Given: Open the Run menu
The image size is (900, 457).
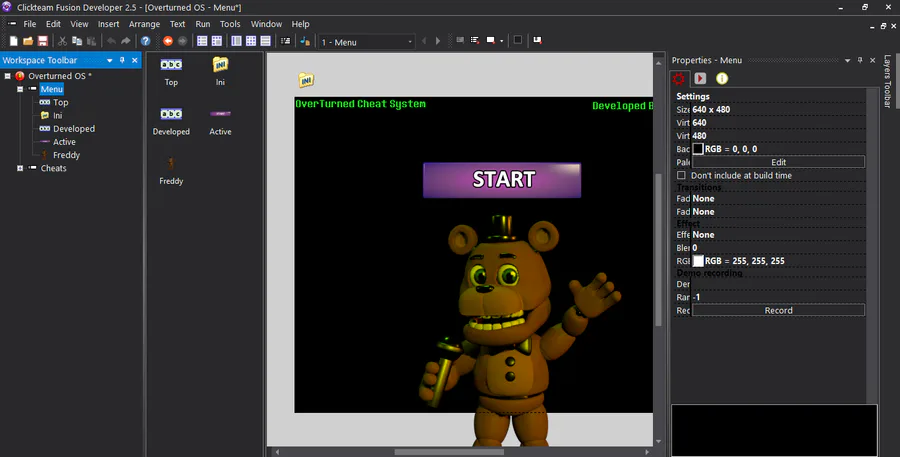Looking at the screenshot, I should pyautogui.click(x=203, y=24).
